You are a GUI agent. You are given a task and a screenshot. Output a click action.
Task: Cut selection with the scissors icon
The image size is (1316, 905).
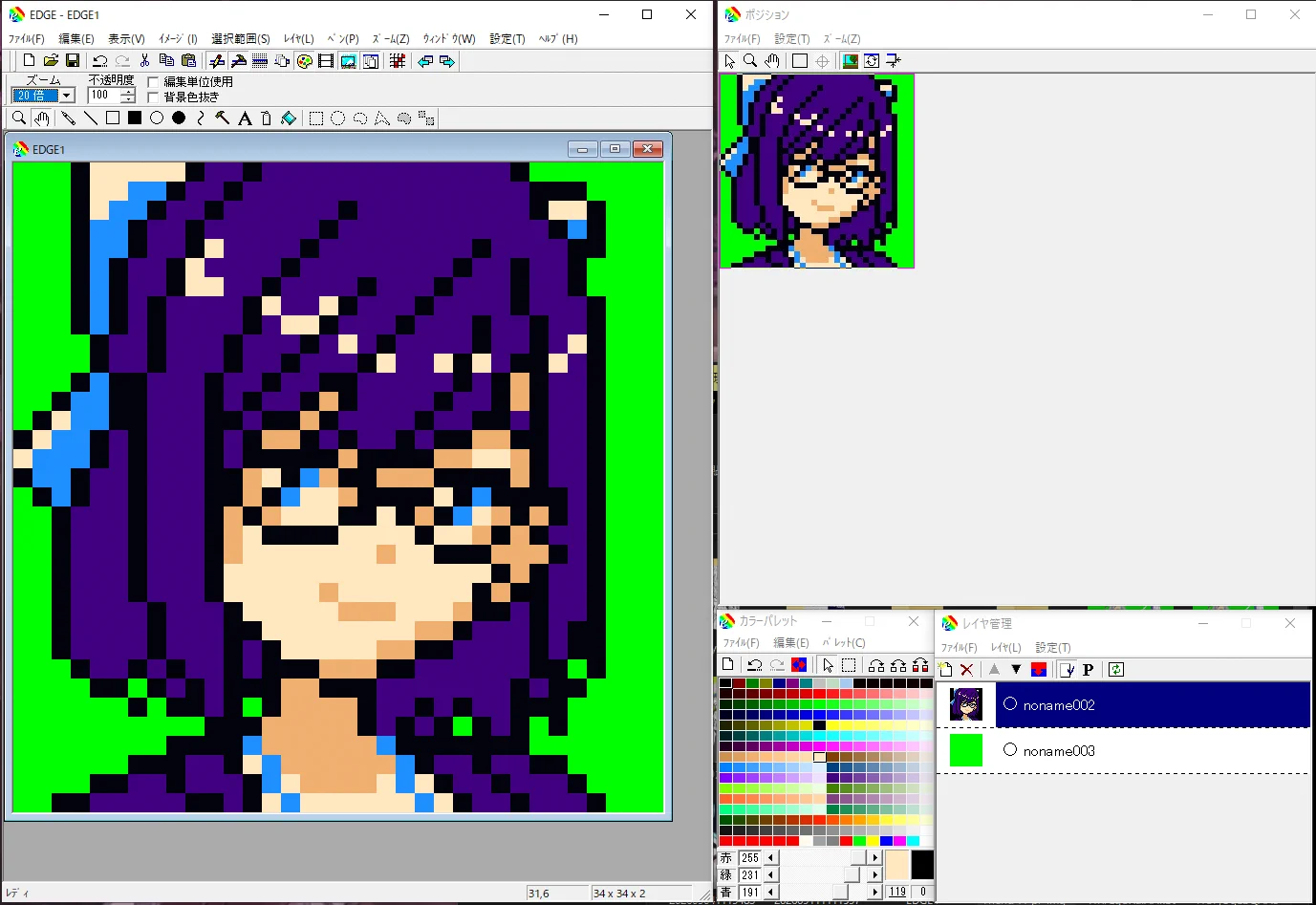pos(144,61)
